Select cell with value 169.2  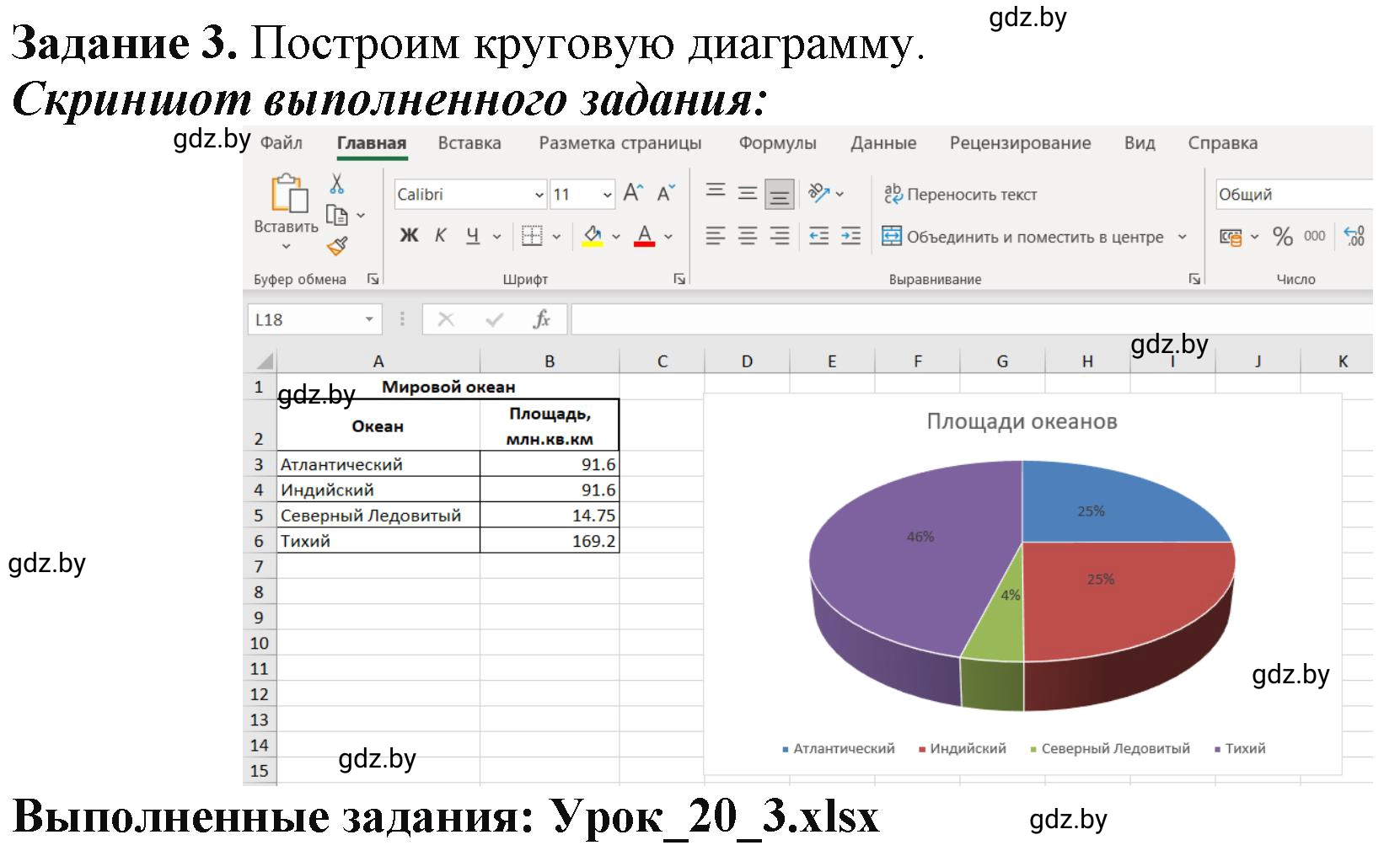(x=550, y=541)
